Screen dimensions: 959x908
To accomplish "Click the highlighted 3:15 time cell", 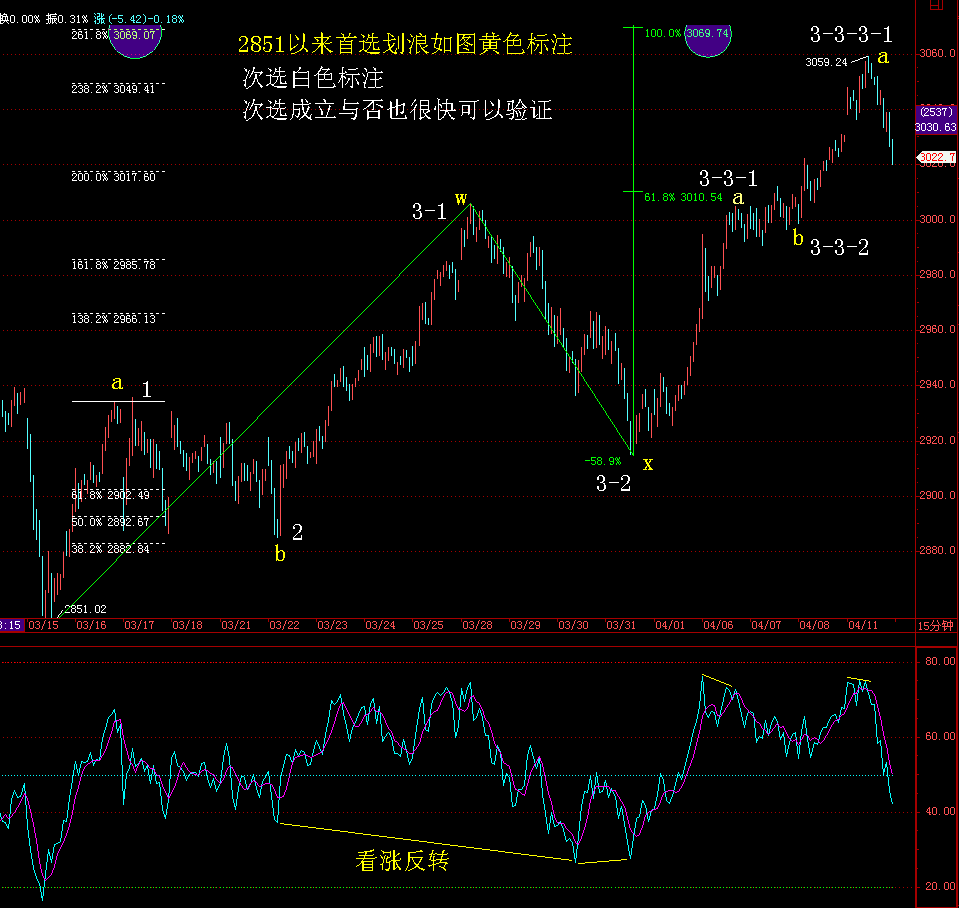I will coord(11,626).
